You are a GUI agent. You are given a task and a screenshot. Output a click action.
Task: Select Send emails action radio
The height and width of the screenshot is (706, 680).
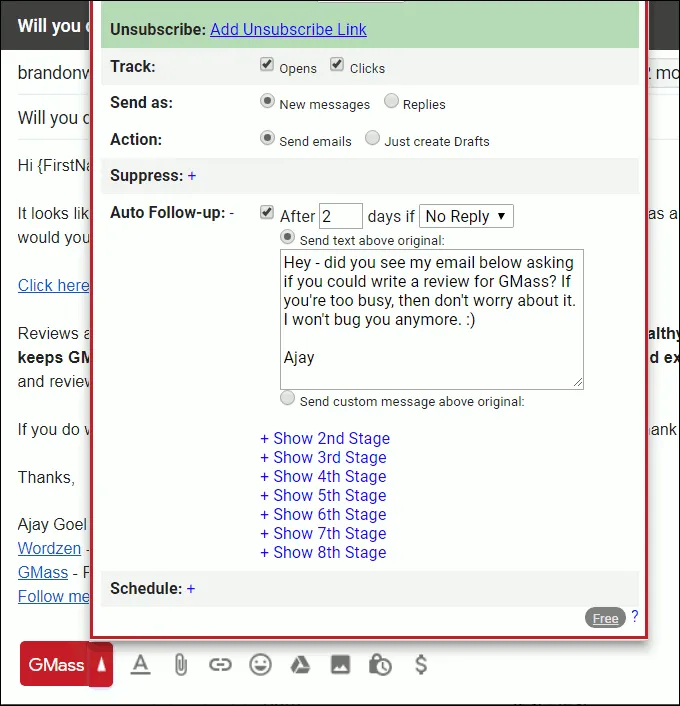tap(267, 138)
